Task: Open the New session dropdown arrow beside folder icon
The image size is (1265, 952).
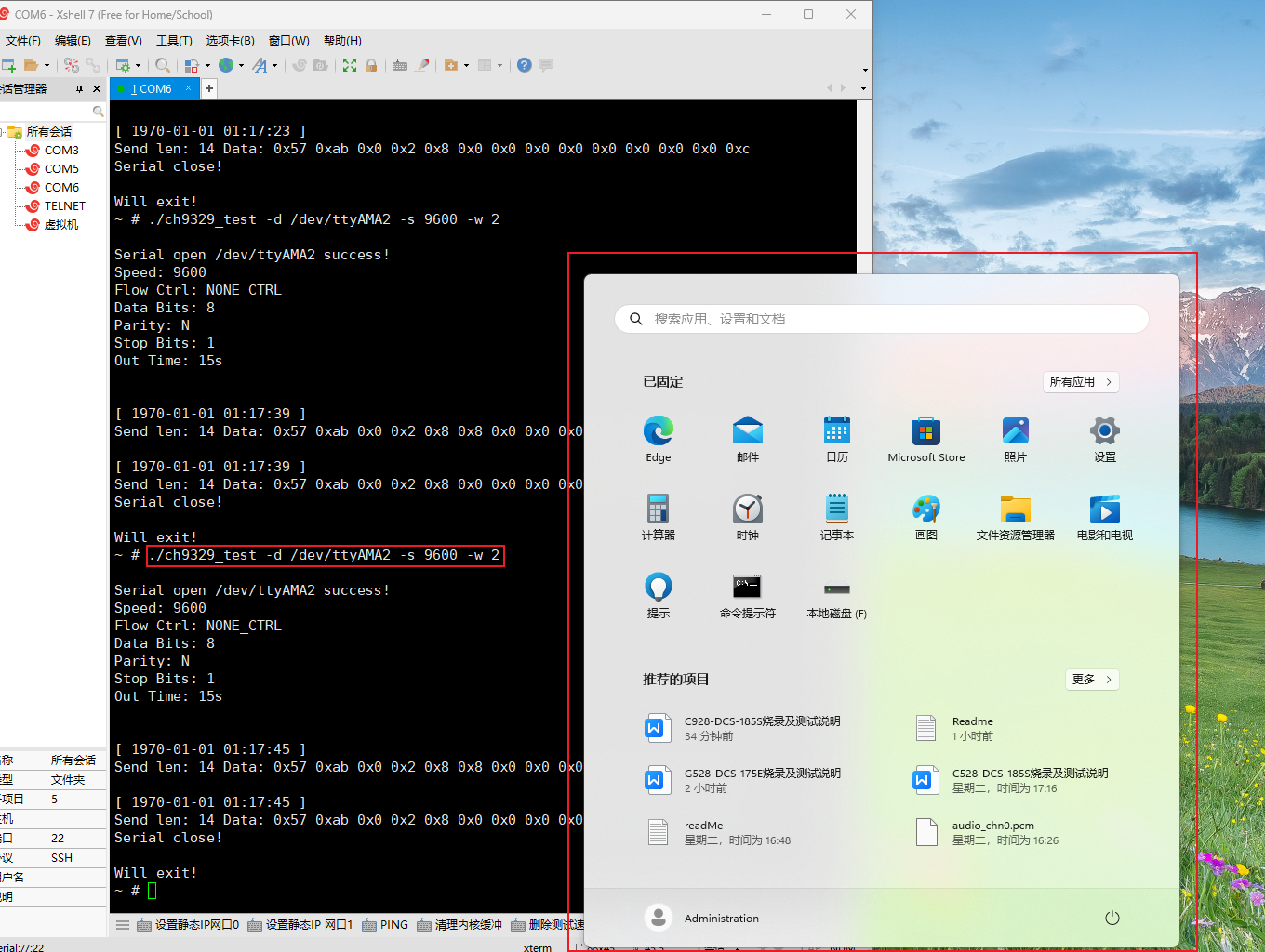Action: click(47, 65)
